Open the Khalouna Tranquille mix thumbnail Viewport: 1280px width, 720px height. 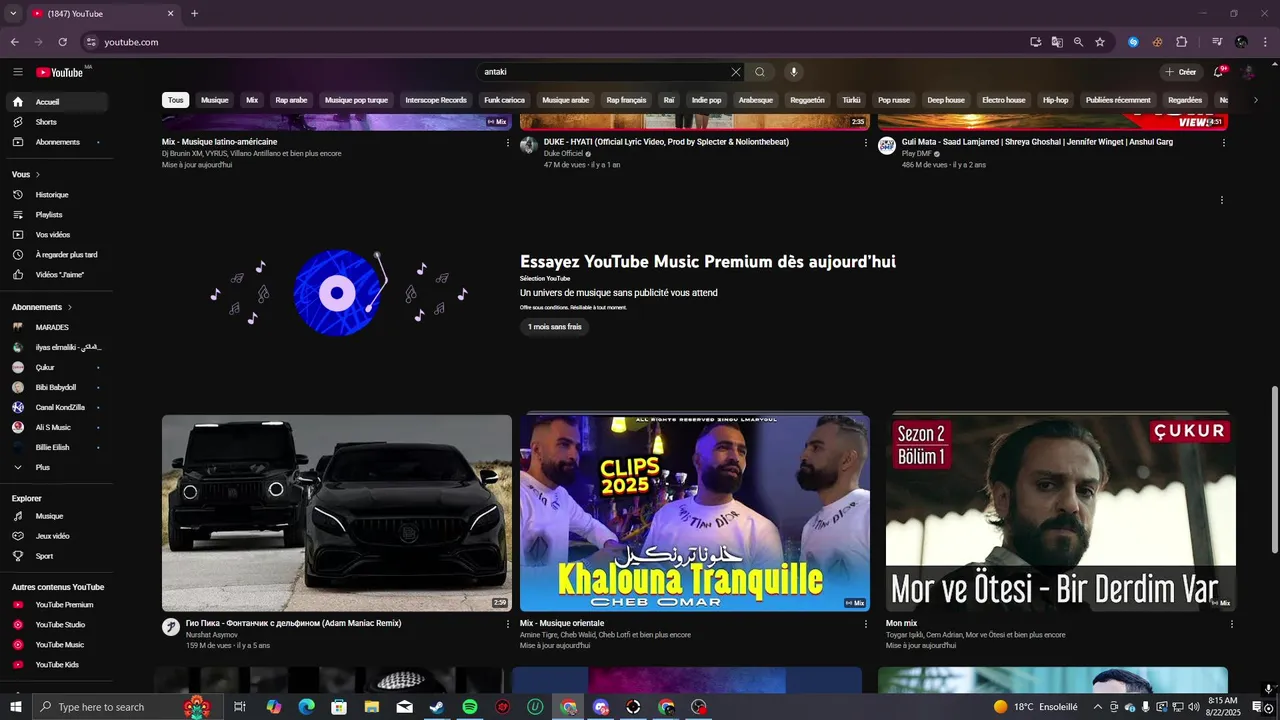(x=695, y=513)
